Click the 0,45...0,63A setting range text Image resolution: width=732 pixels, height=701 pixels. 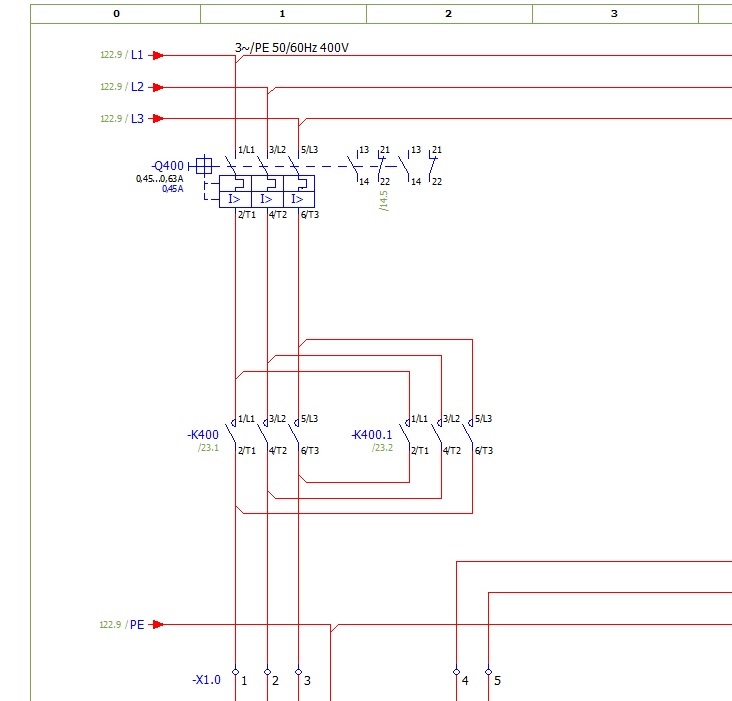160,179
